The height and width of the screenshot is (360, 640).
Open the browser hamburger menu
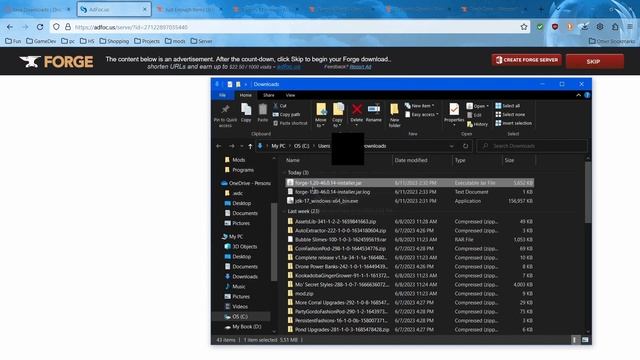point(630,27)
